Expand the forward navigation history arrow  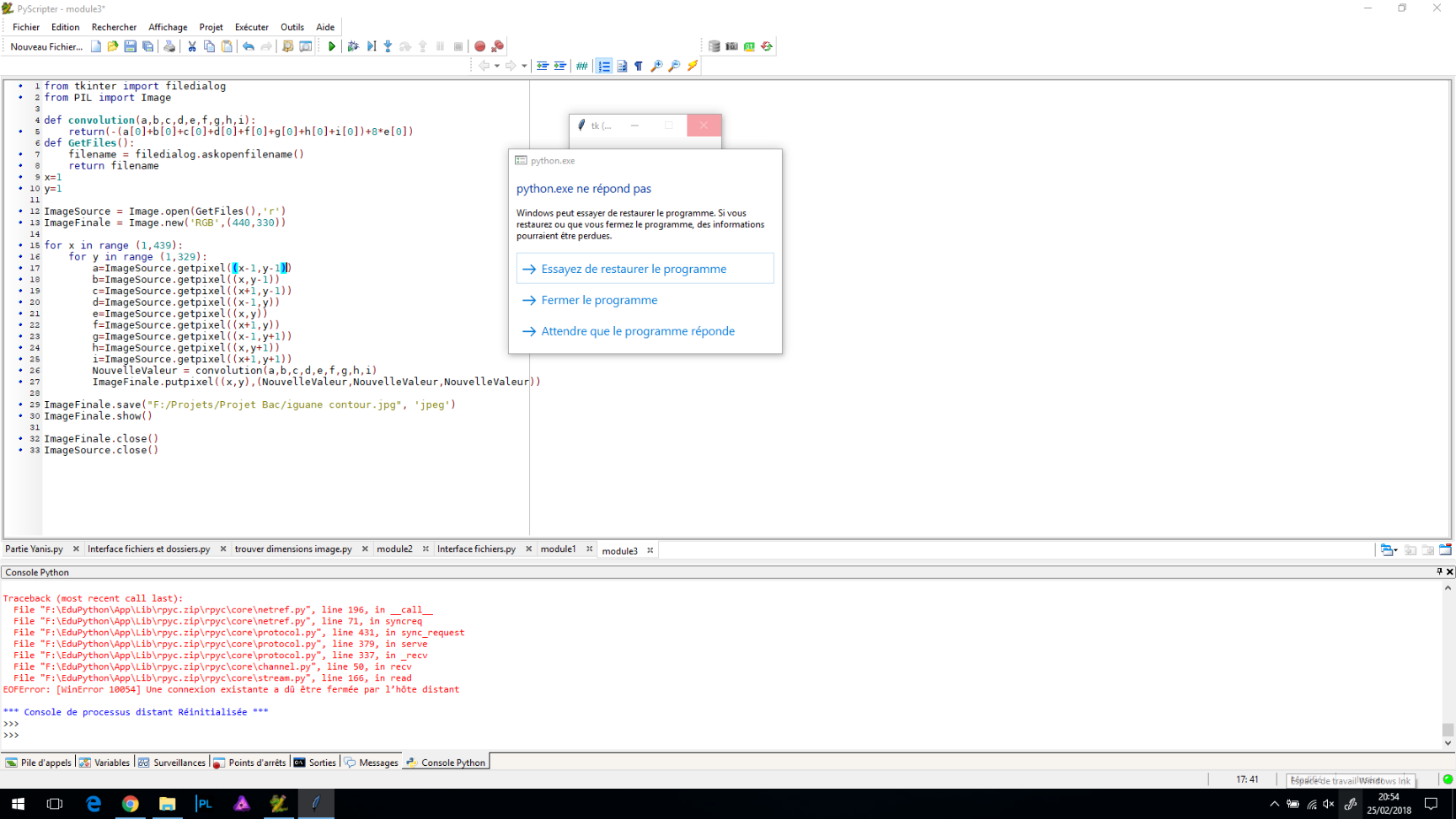coord(524,66)
